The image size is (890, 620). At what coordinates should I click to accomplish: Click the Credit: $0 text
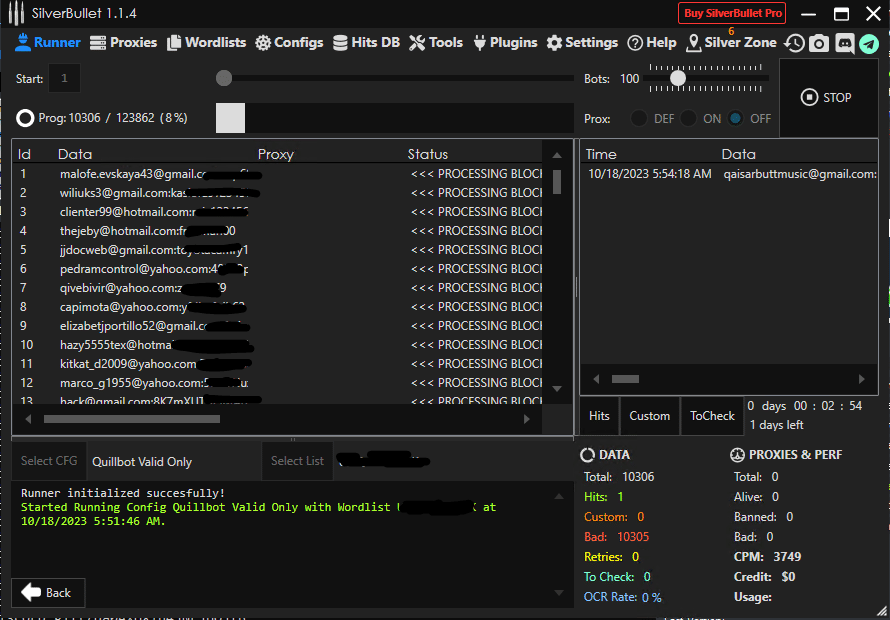pyautogui.click(x=764, y=577)
